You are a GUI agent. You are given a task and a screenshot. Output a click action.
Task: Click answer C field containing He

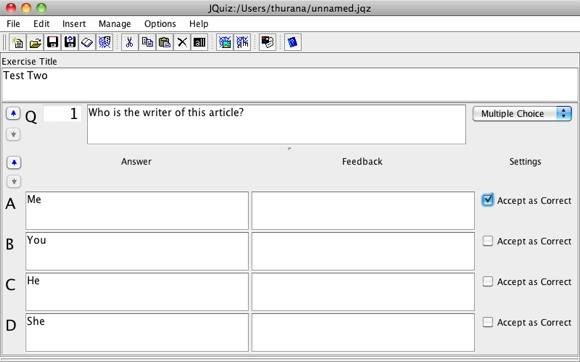coord(137,292)
